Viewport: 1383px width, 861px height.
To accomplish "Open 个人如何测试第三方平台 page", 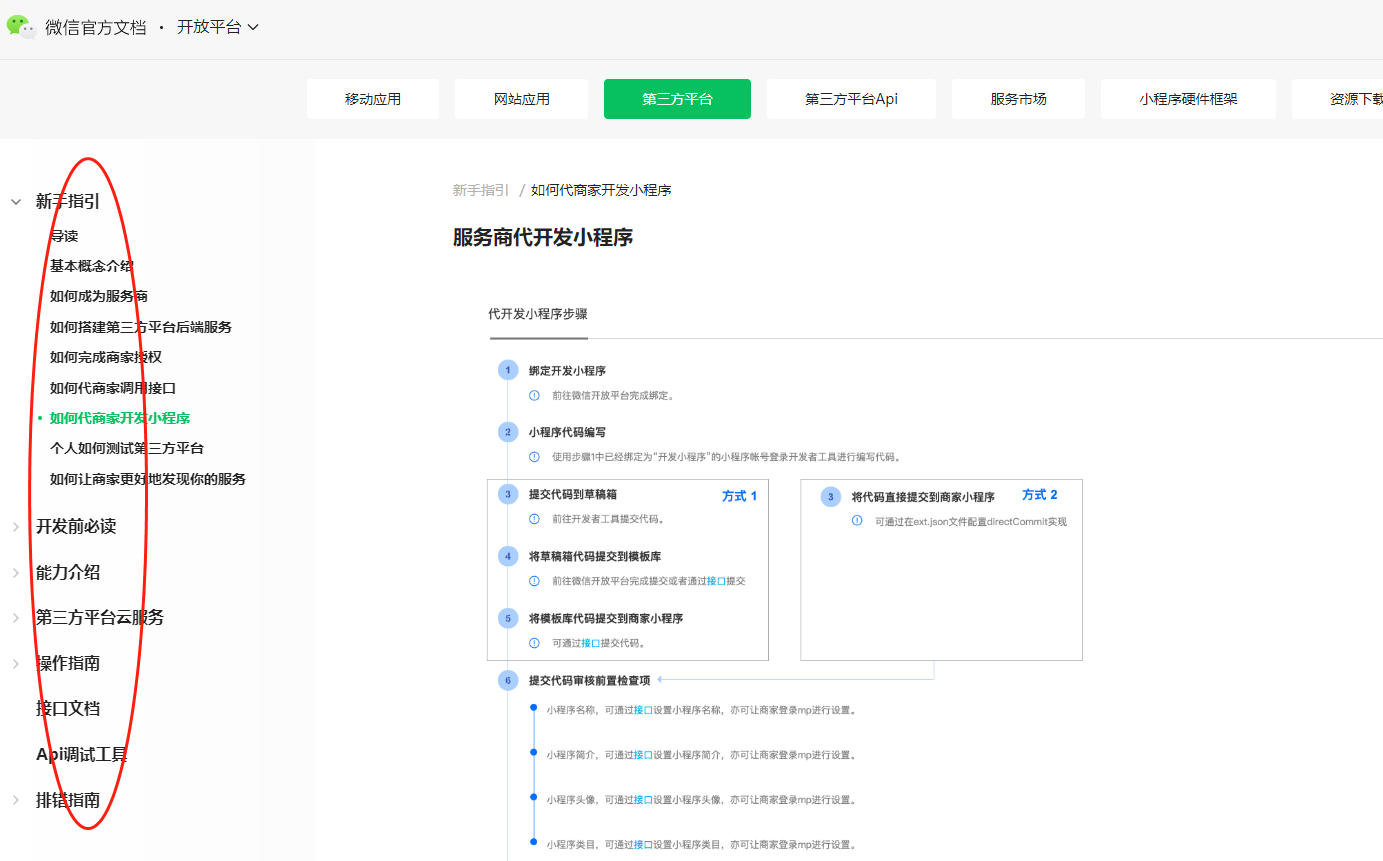I will [x=127, y=448].
